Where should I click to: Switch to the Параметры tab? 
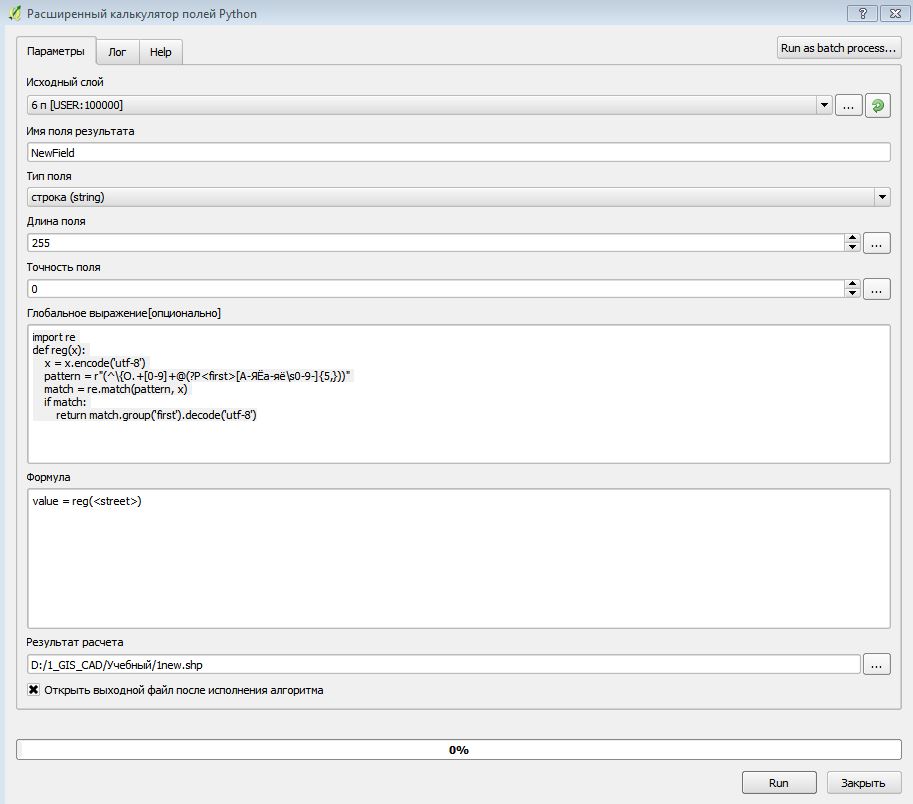[x=55, y=51]
